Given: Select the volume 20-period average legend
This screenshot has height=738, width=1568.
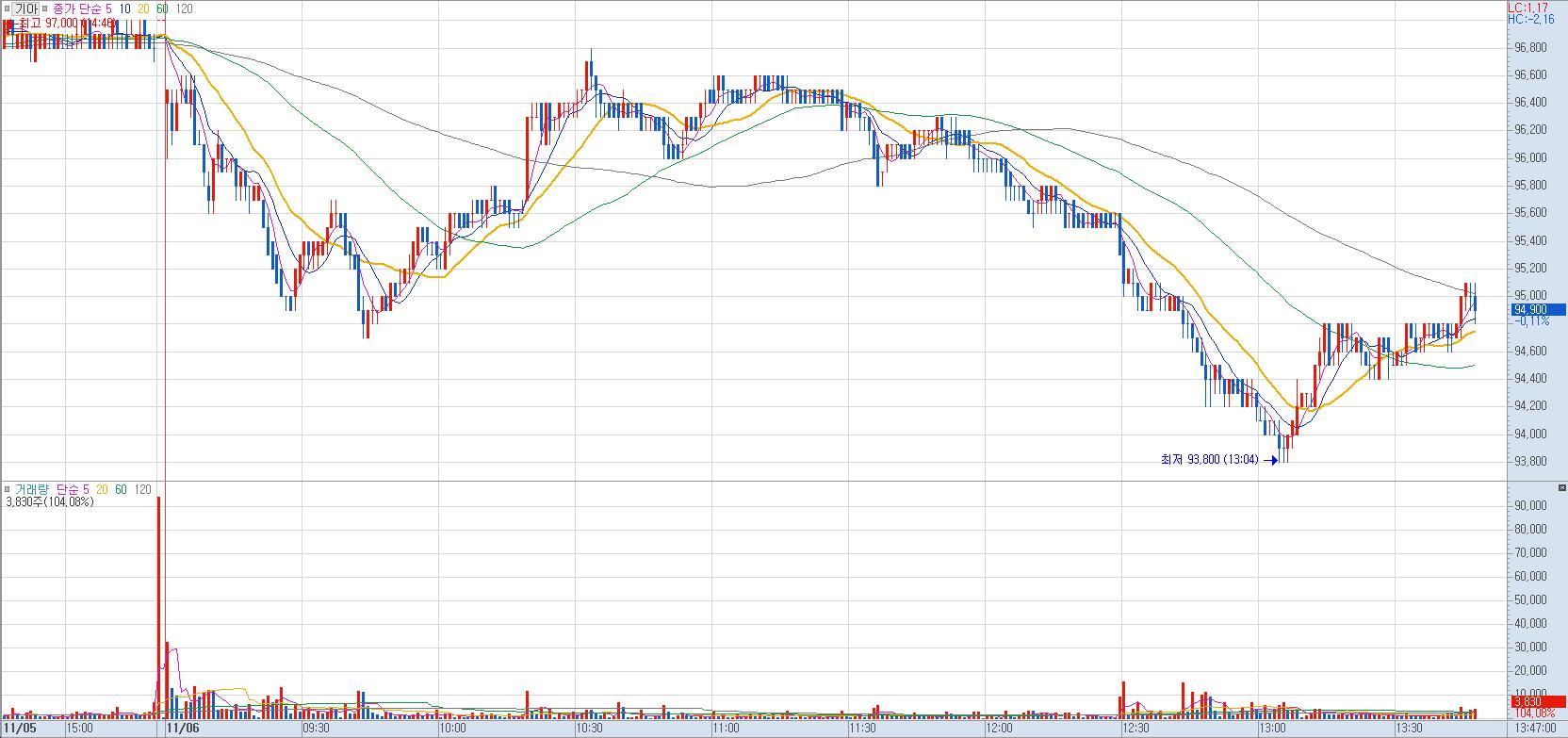Looking at the screenshot, I should [102, 489].
